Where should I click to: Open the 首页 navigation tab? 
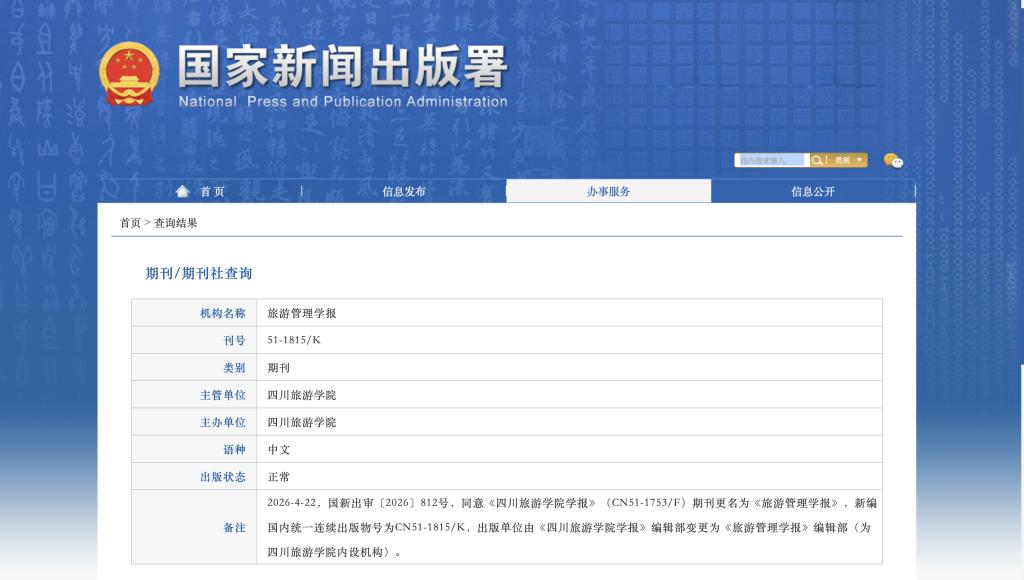(x=200, y=191)
